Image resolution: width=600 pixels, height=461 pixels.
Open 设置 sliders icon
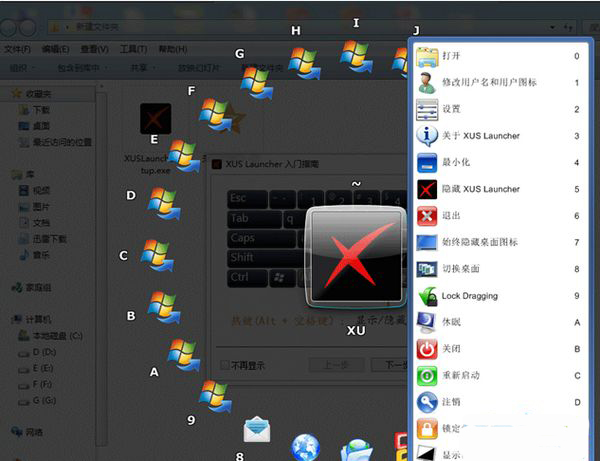427,109
